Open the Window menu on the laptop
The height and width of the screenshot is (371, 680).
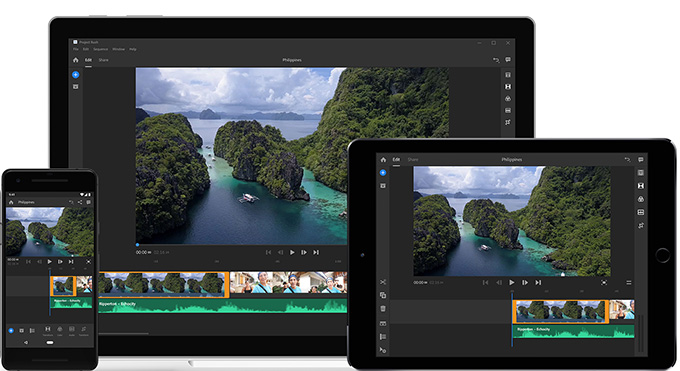pos(118,49)
